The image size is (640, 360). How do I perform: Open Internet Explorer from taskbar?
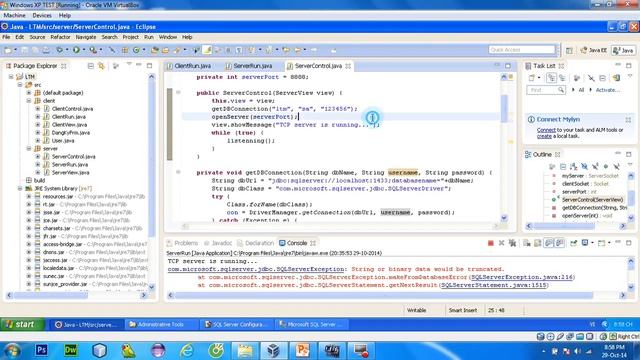(187, 351)
